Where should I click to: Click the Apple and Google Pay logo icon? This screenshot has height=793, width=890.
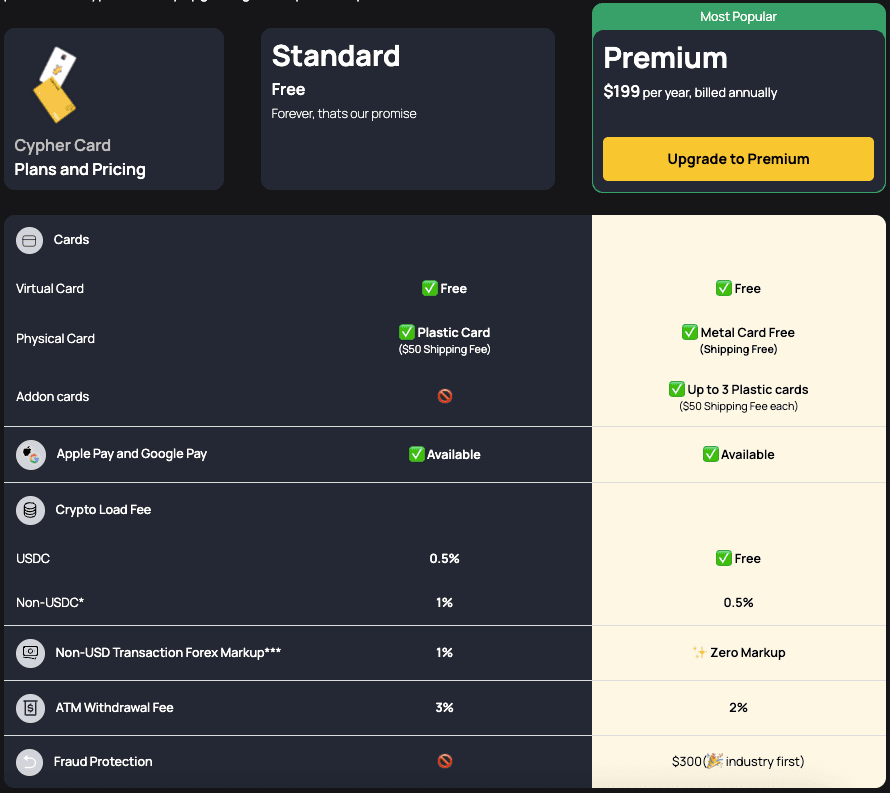31,455
